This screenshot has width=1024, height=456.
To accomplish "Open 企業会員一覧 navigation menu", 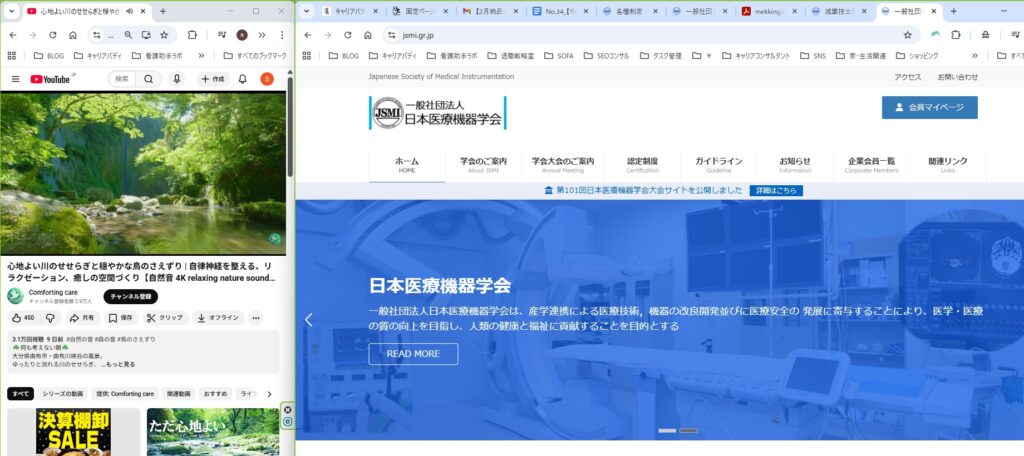I will pos(871,165).
